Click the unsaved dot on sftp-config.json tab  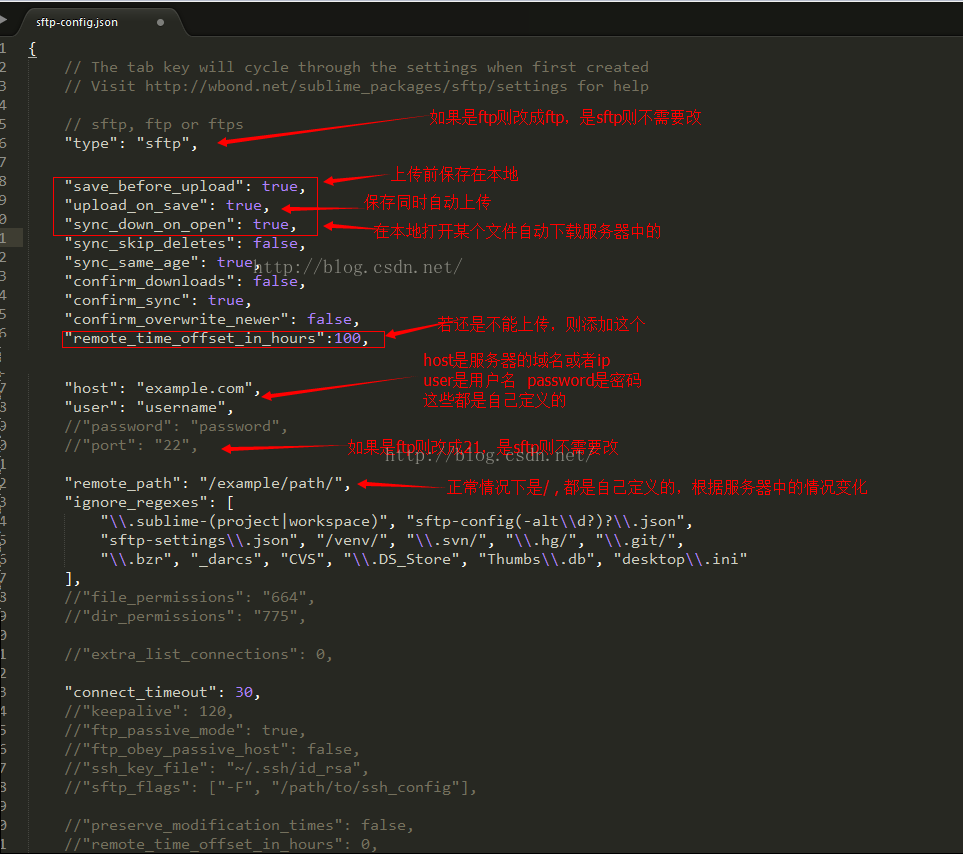click(160, 22)
